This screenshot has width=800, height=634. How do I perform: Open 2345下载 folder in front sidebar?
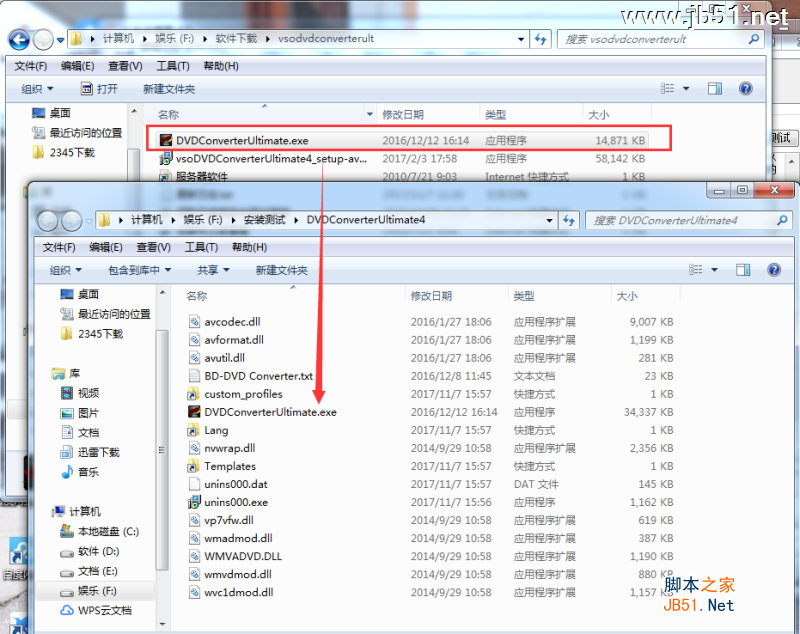coord(92,334)
